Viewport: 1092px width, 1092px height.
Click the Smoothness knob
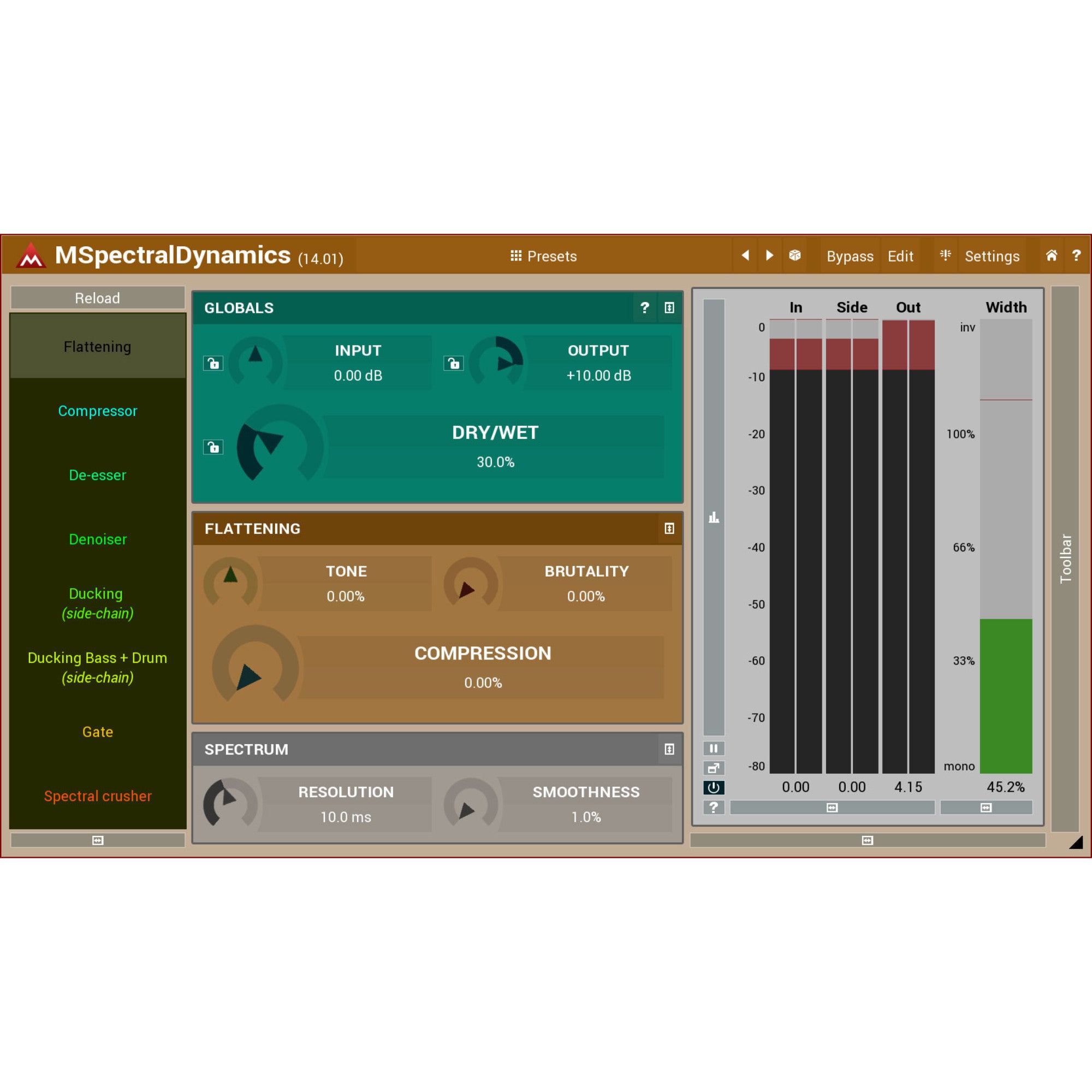(471, 804)
